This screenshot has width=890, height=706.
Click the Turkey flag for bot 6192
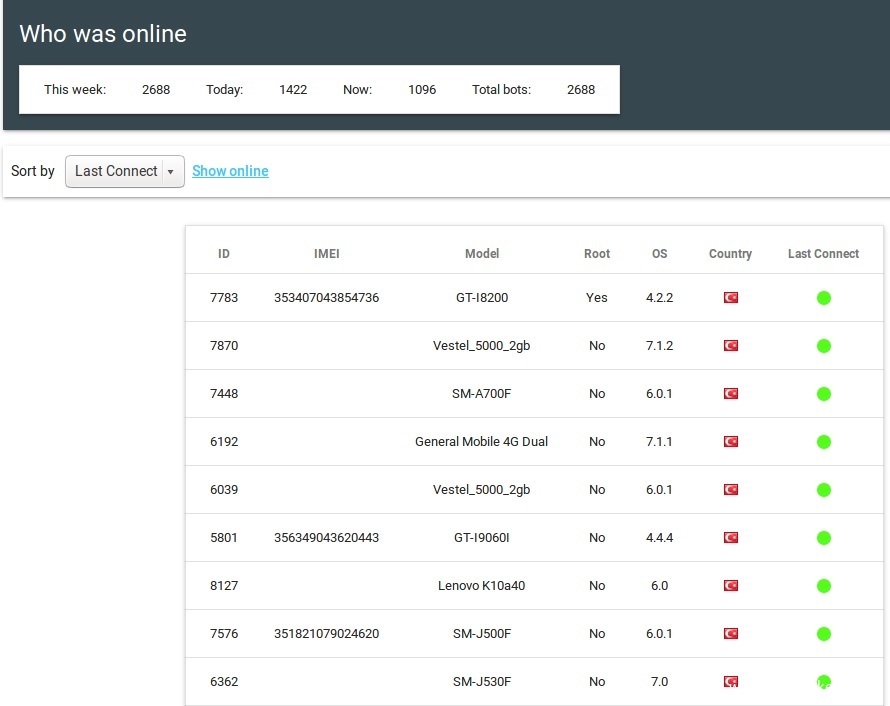click(x=731, y=442)
